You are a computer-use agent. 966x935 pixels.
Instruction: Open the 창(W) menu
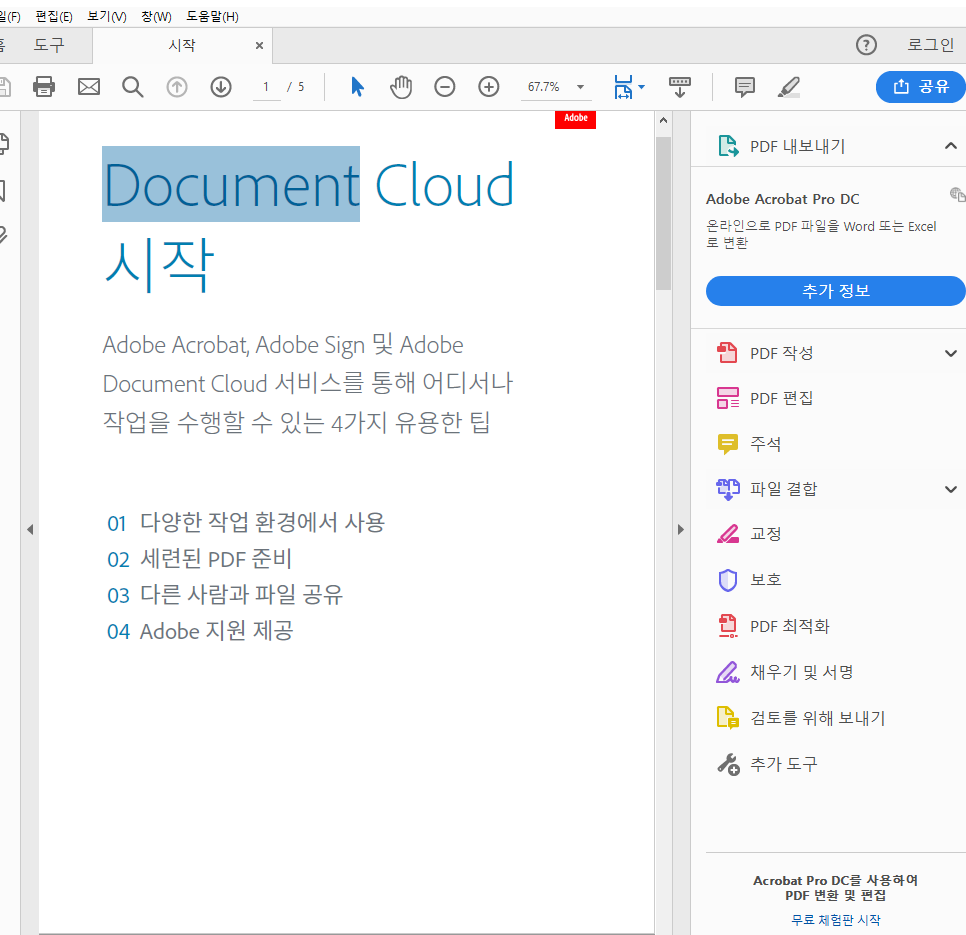(x=156, y=17)
